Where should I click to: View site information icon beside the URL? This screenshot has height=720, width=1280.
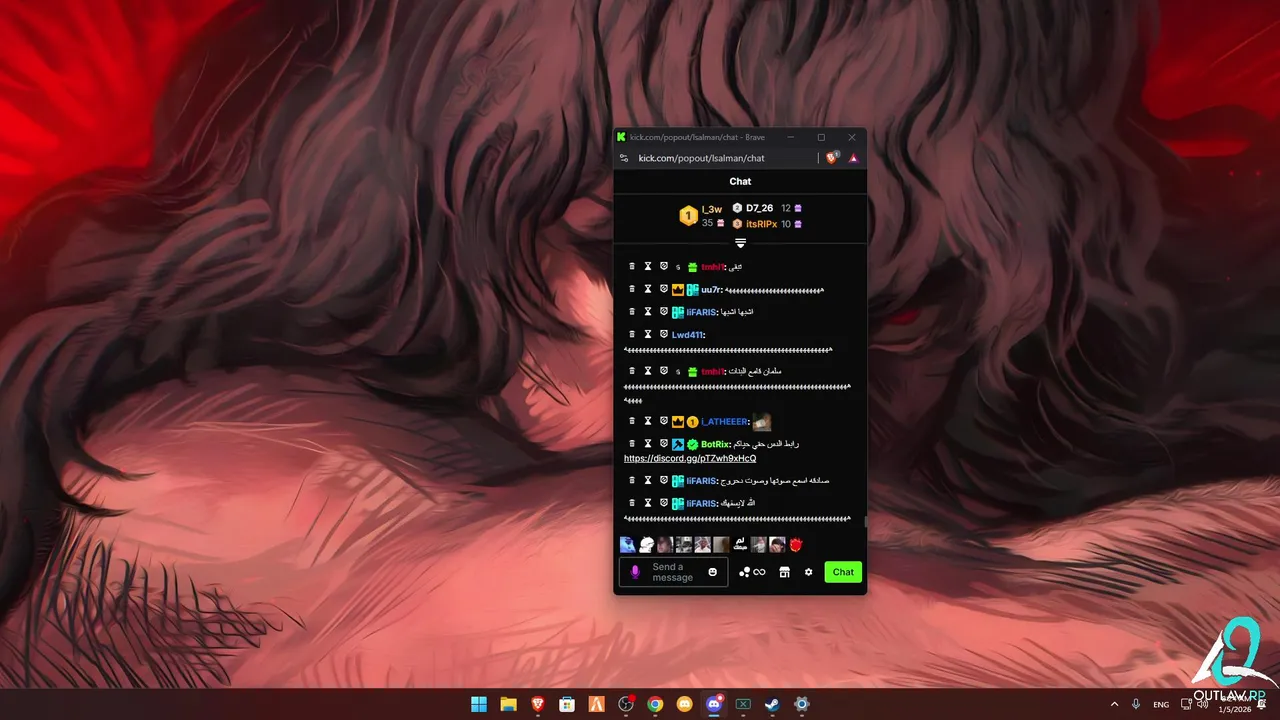(x=624, y=158)
